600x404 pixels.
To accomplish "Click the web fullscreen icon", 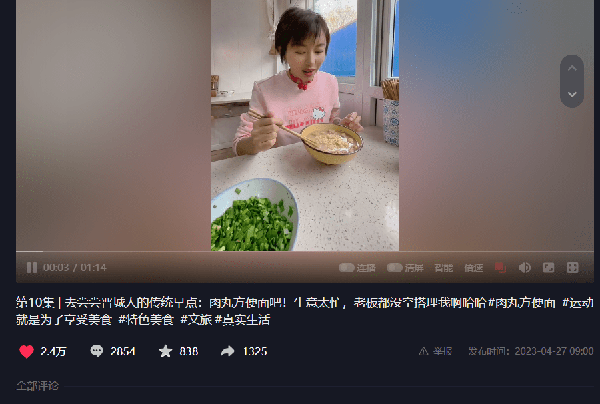I will click(548, 267).
